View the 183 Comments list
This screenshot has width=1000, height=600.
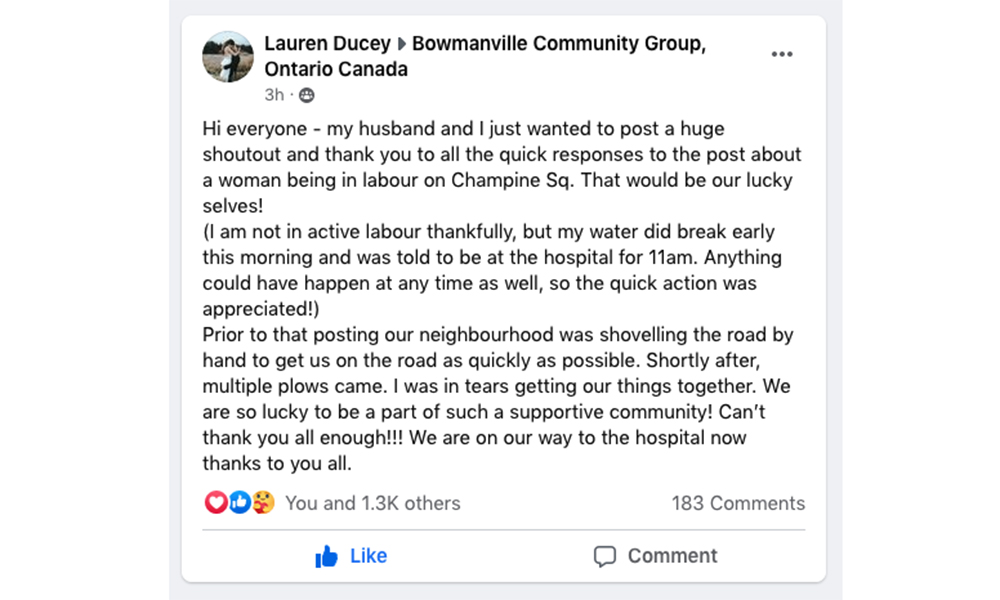pyautogui.click(x=738, y=503)
